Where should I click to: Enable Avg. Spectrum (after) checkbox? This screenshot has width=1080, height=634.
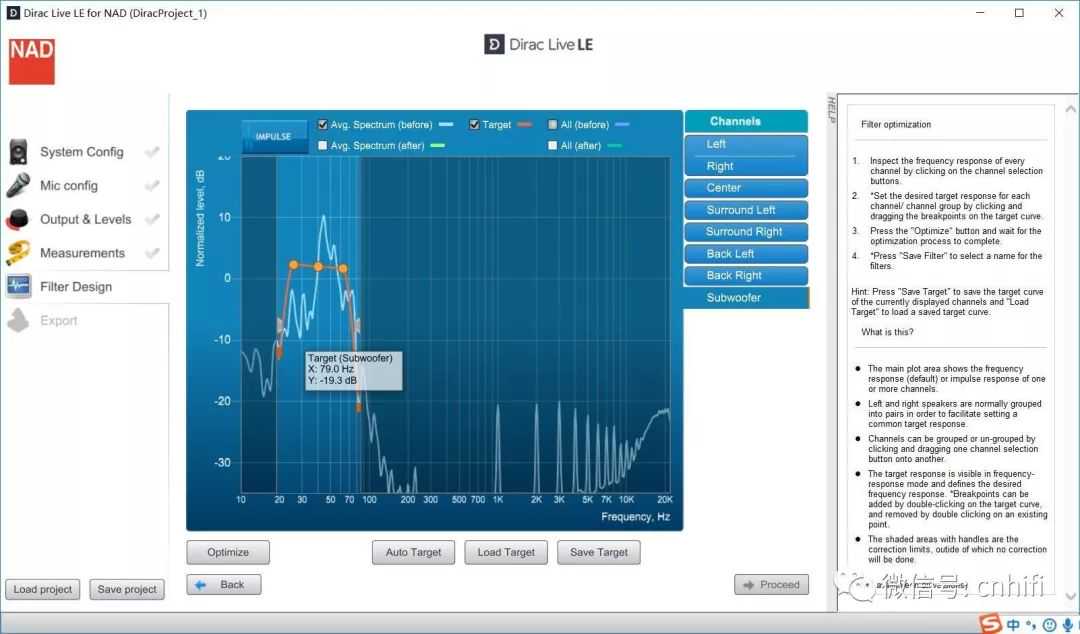323,146
